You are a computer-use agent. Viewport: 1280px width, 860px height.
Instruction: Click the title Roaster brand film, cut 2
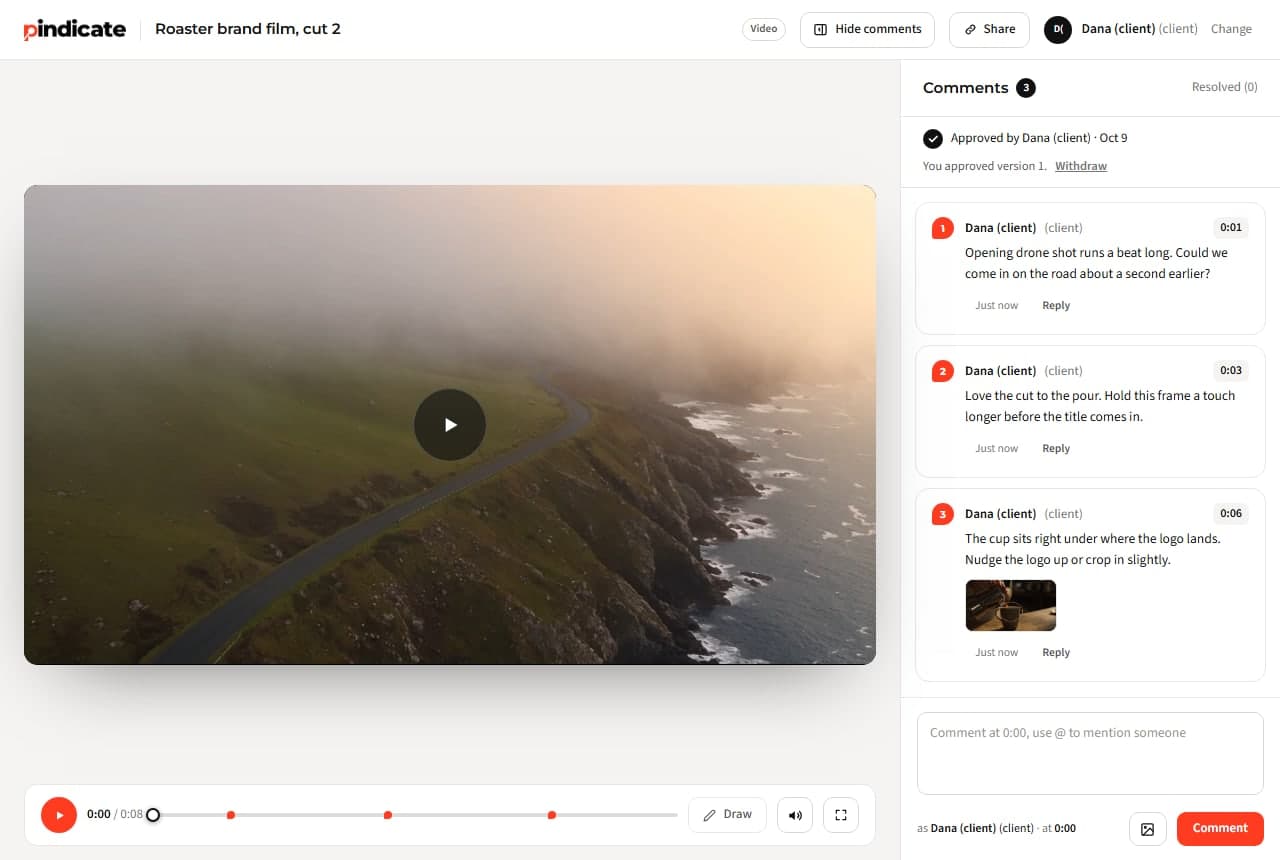[x=248, y=29]
